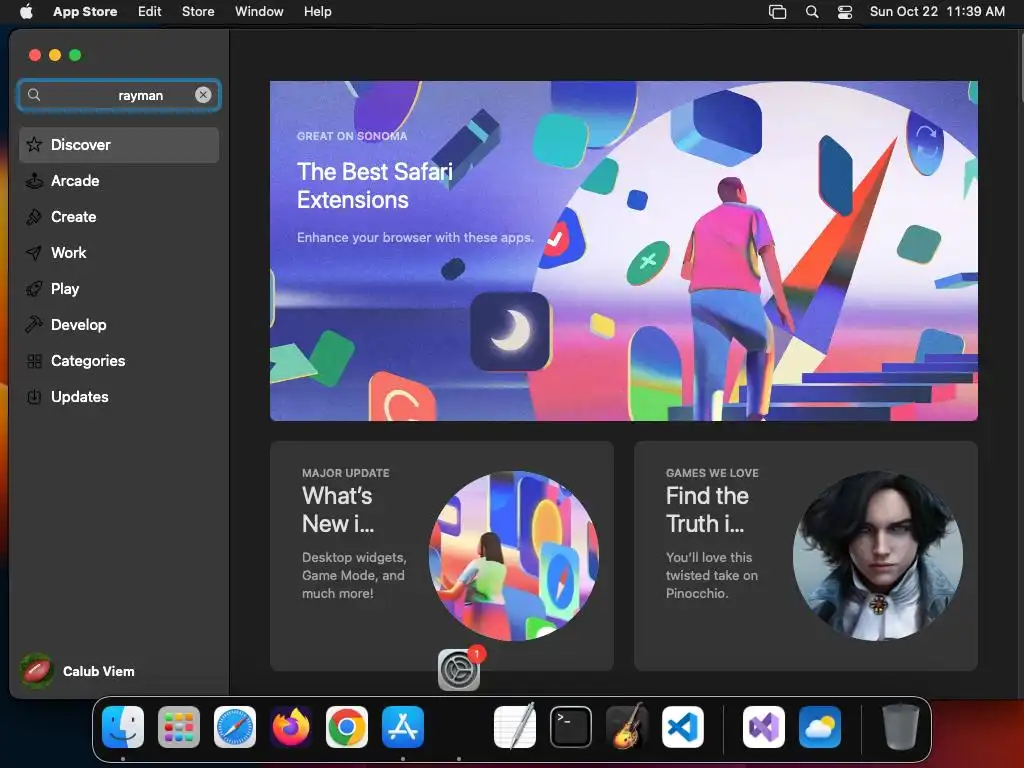The width and height of the screenshot is (1024, 768).
Task: Open Stage Manager from menu bar
Action: pyautogui.click(x=777, y=12)
